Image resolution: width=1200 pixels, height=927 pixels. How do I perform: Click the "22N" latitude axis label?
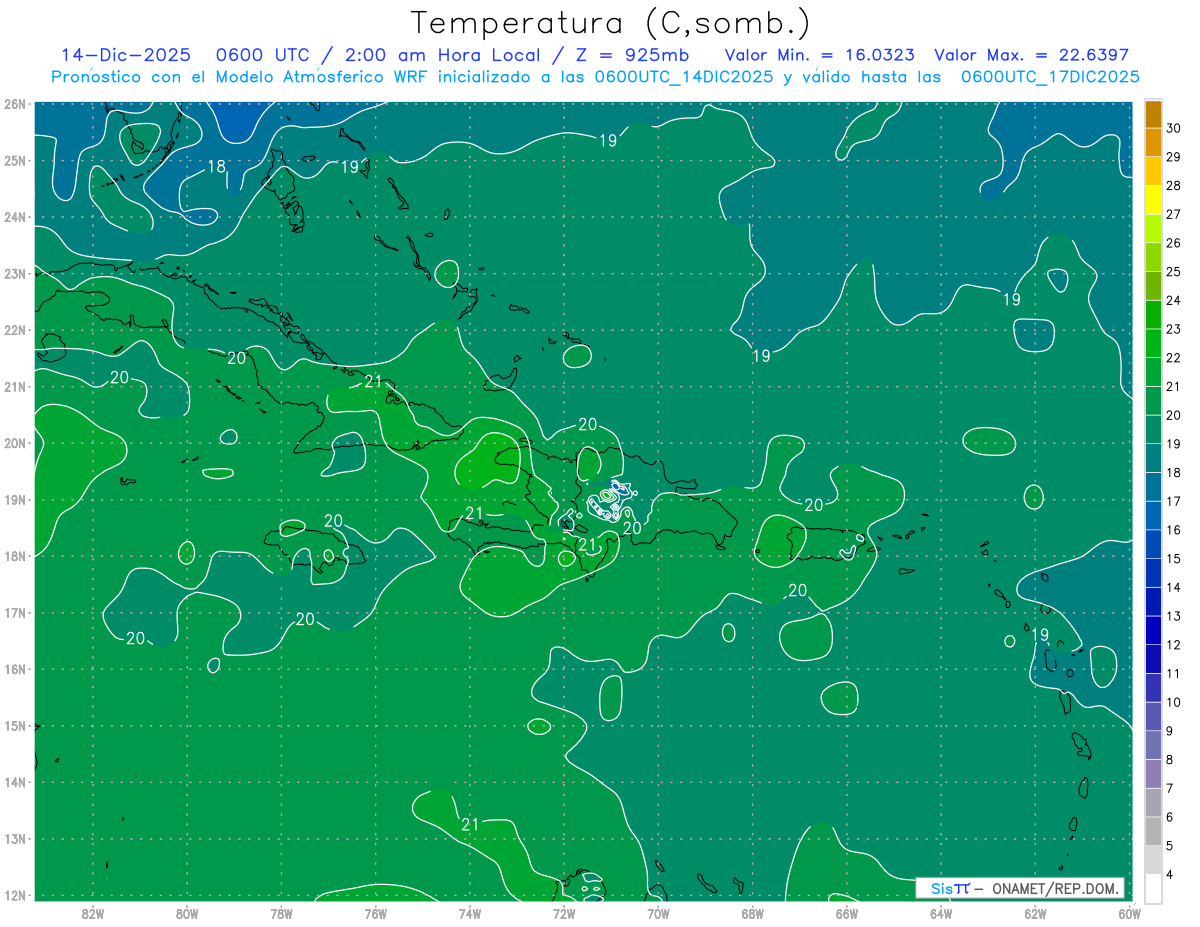(14, 330)
